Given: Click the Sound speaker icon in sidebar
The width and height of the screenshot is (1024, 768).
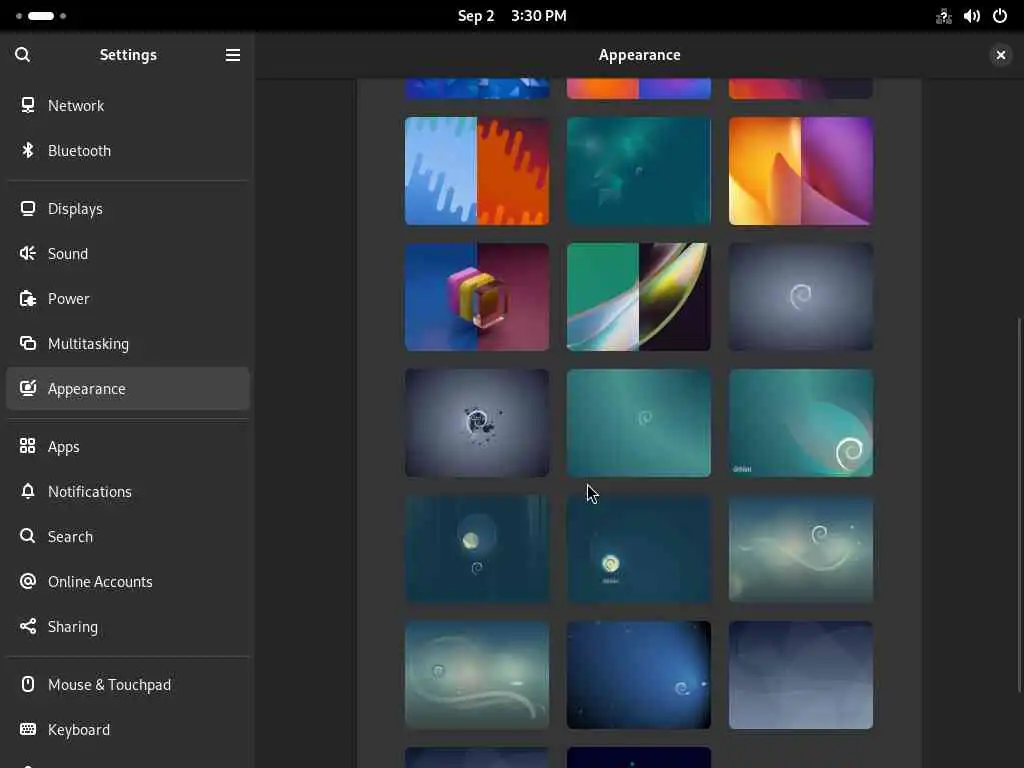Looking at the screenshot, I should tap(27, 253).
